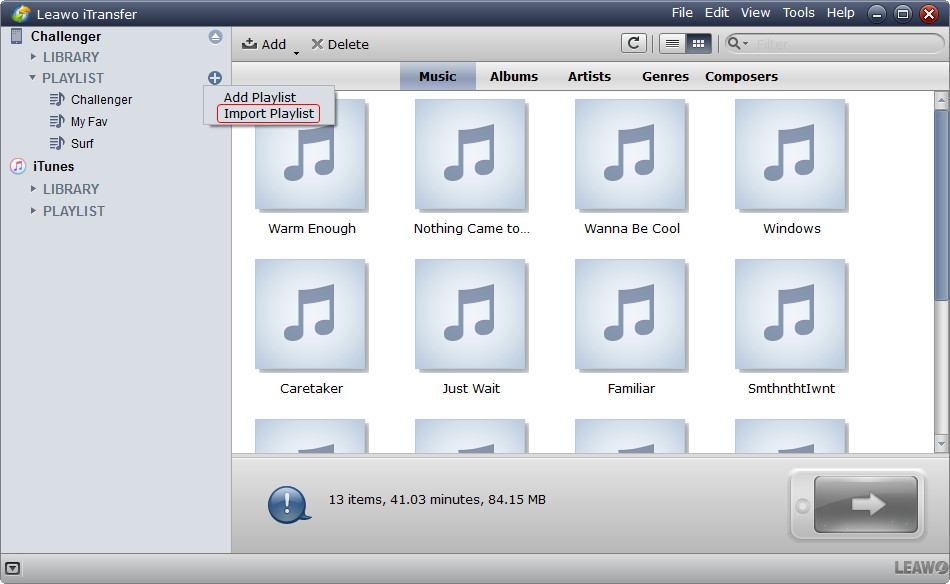Viewport: 950px width, 584px height.
Task: Open the View menu
Action: point(756,13)
